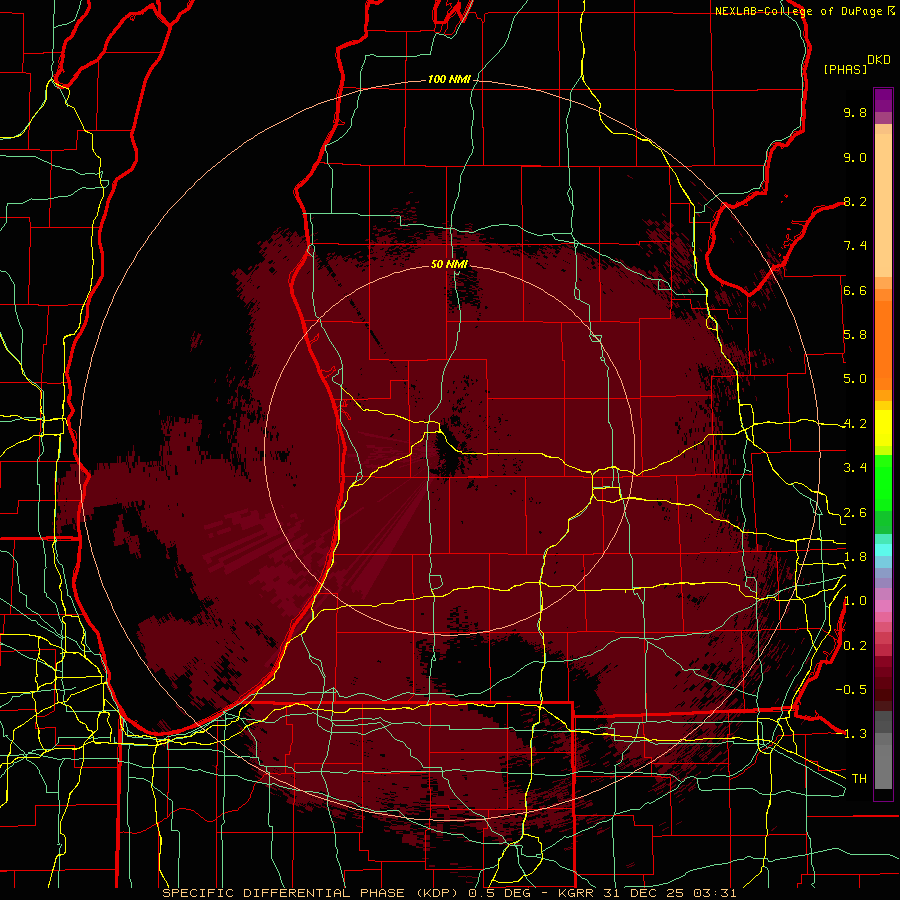Click the 5.8 legend value
Image resolution: width=900 pixels, height=900 pixels.
coord(855,335)
